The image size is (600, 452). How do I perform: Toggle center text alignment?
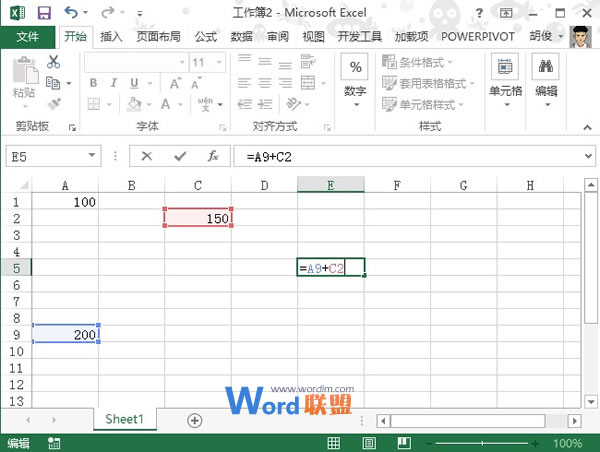coord(265,83)
